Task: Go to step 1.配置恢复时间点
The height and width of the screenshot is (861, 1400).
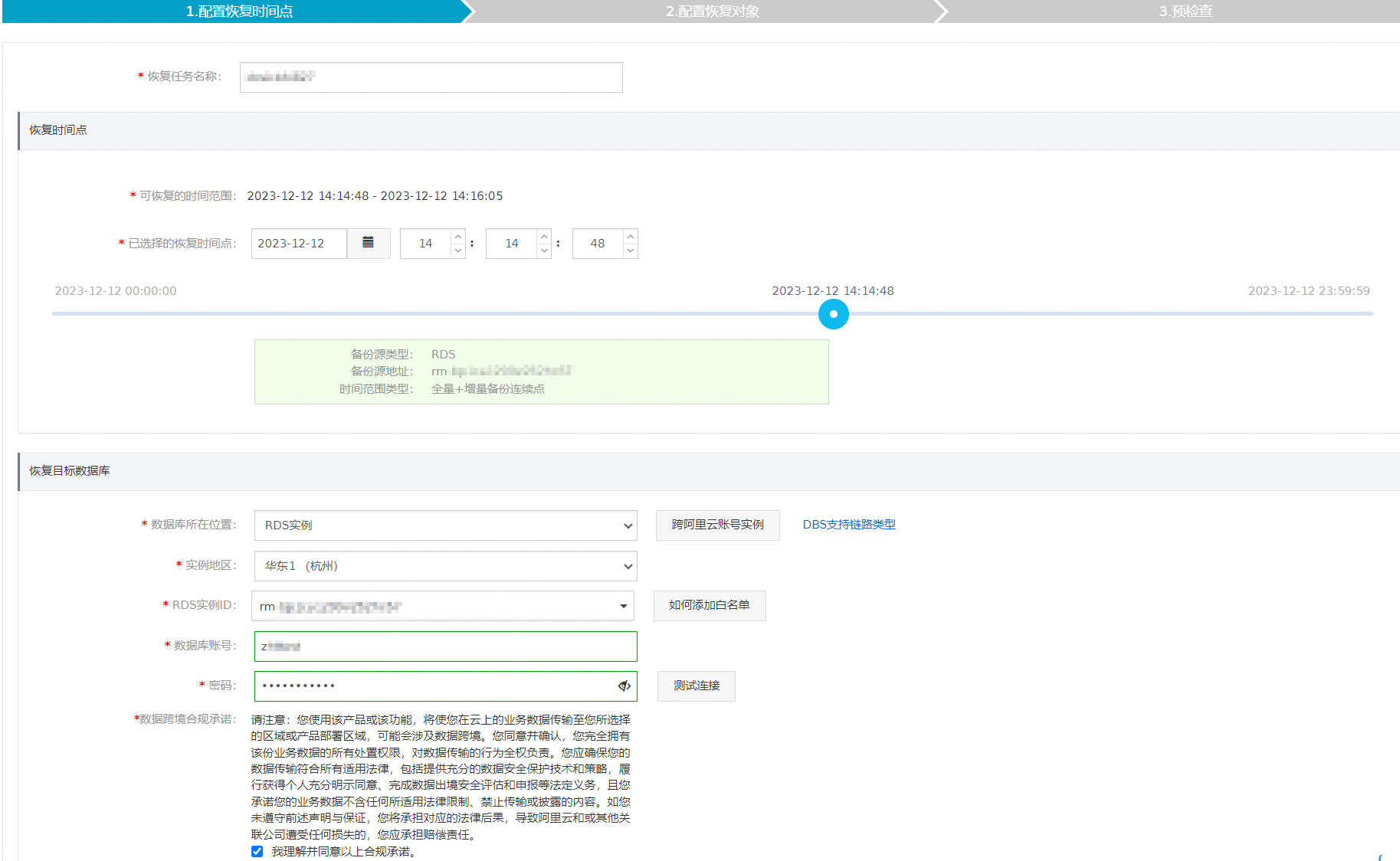Action: [238, 11]
